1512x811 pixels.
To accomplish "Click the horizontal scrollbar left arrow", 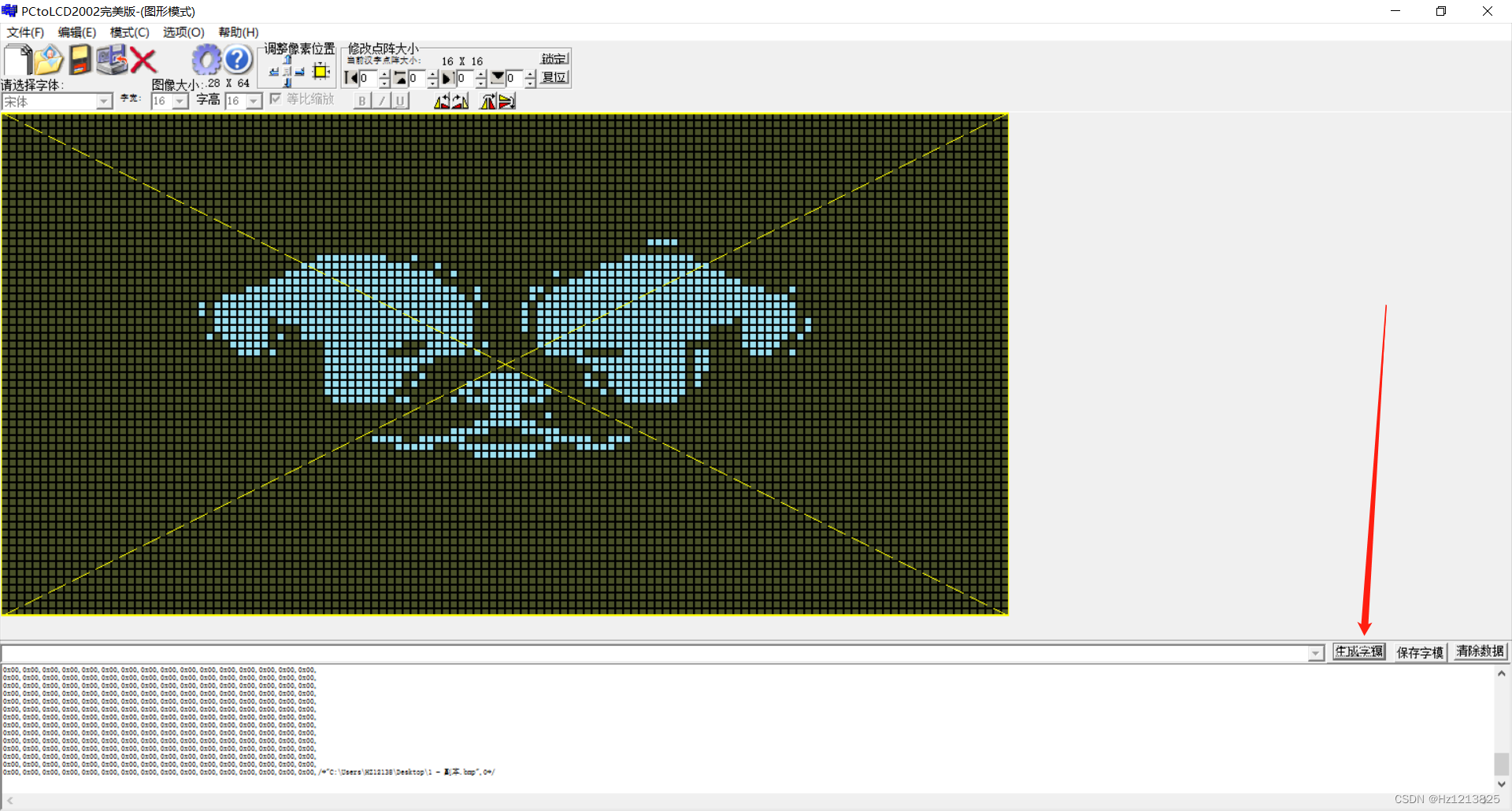I will tap(9, 801).
